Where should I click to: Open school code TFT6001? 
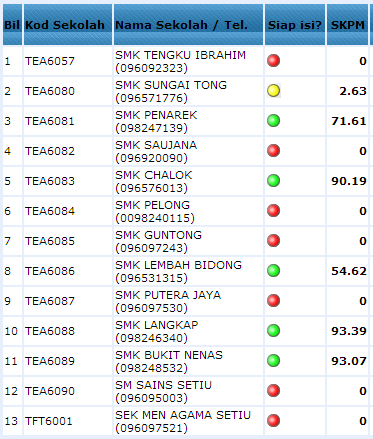click(x=49, y=421)
